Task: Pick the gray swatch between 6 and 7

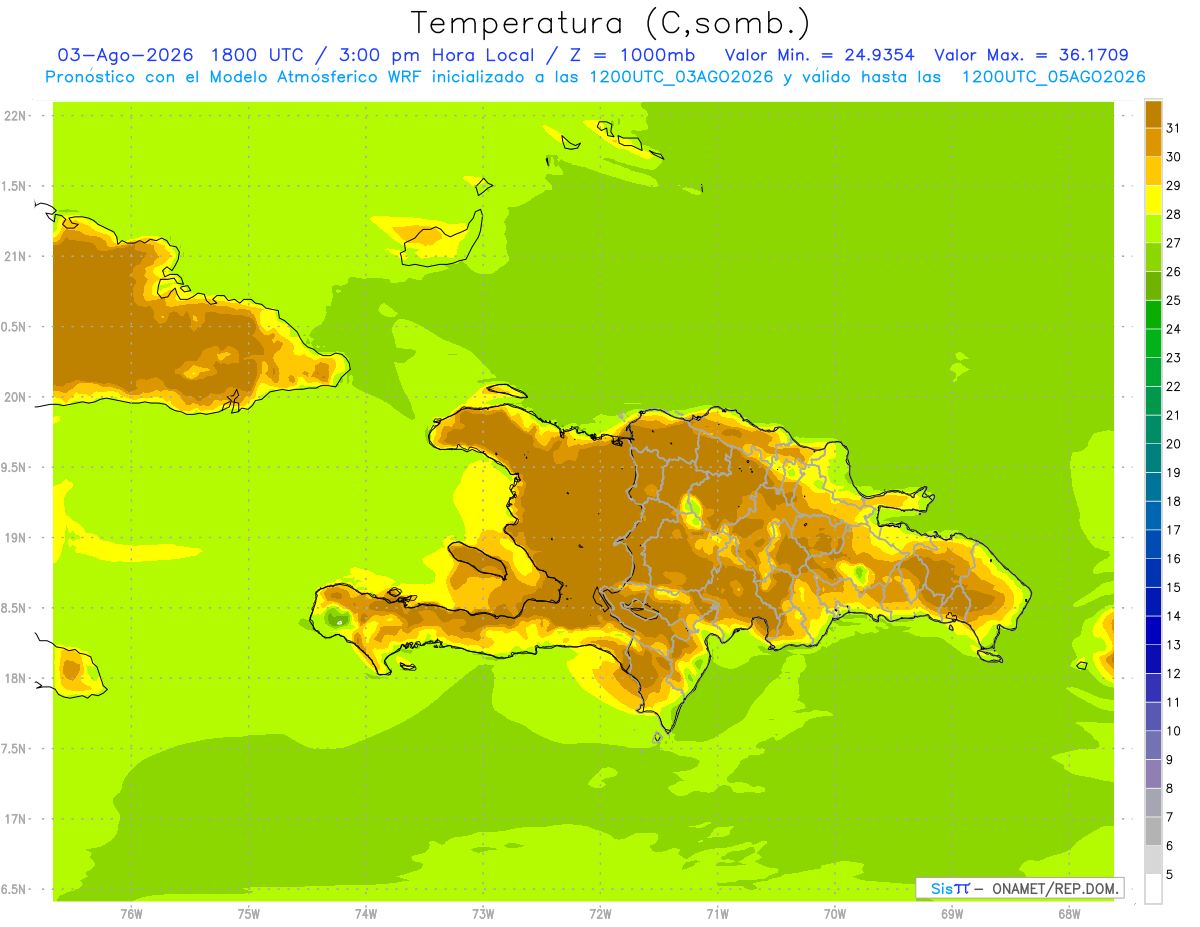Action: click(x=1153, y=831)
